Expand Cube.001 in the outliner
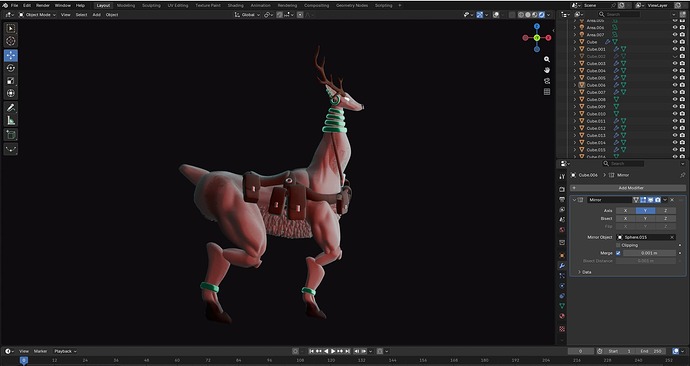The height and width of the screenshot is (366, 690). click(575, 49)
